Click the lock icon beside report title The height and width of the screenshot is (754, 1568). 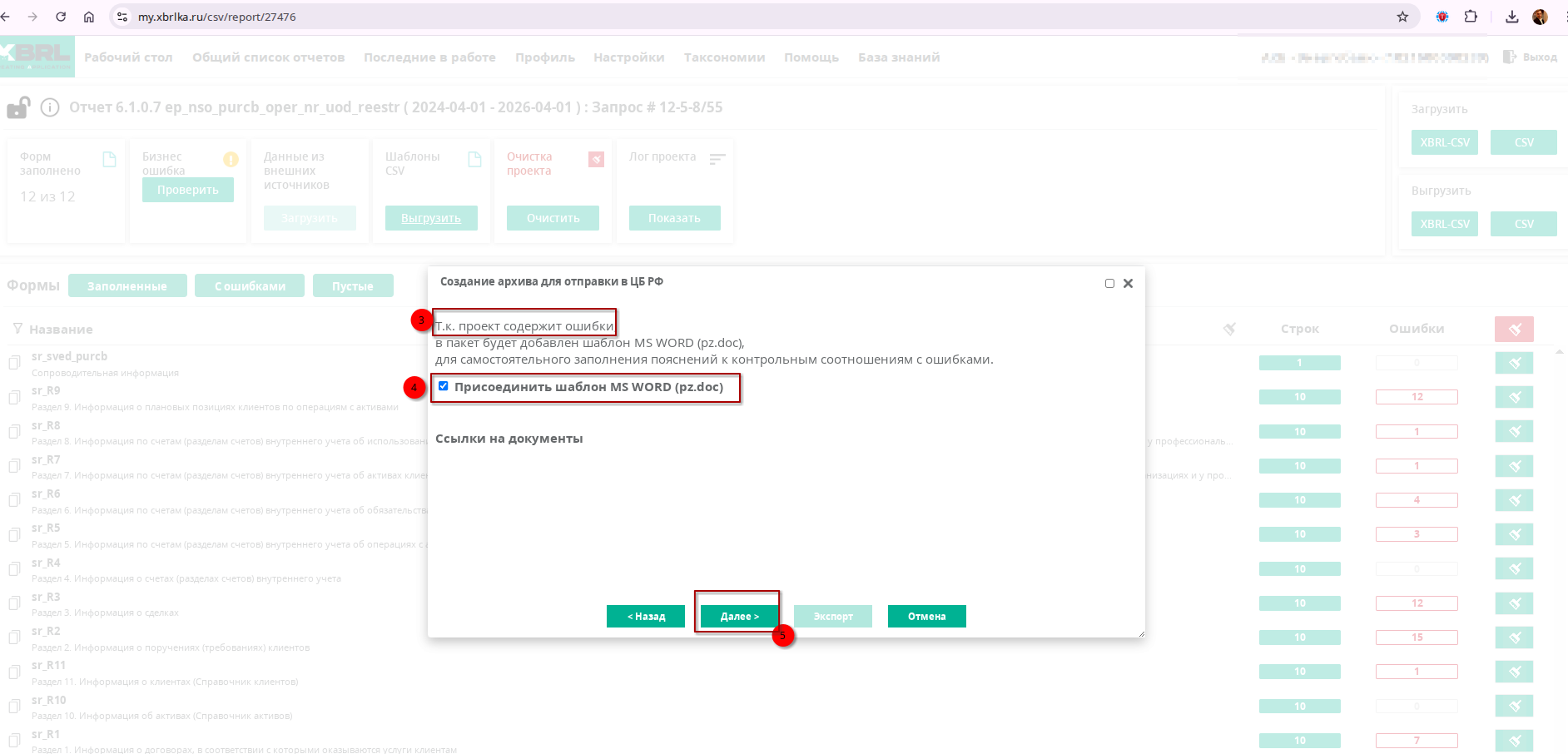click(x=18, y=108)
